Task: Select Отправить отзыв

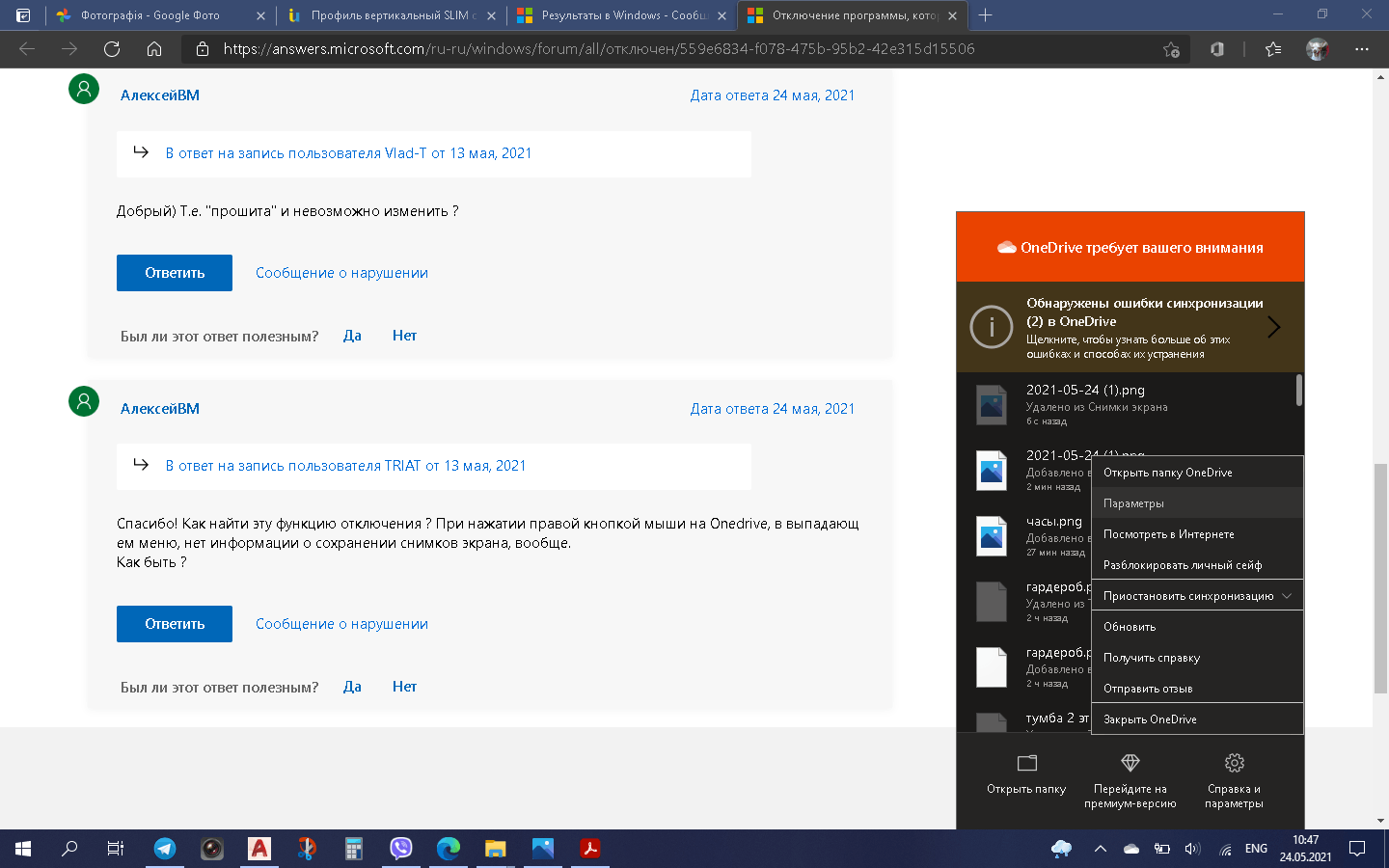Action: [1197, 689]
